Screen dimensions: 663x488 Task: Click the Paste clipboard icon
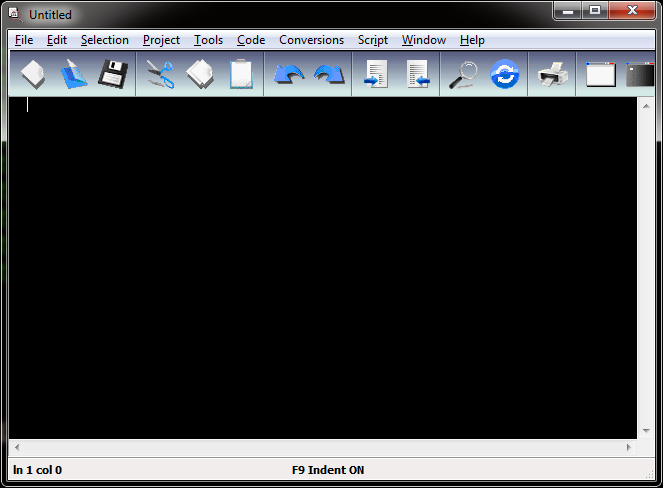[241, 74]
